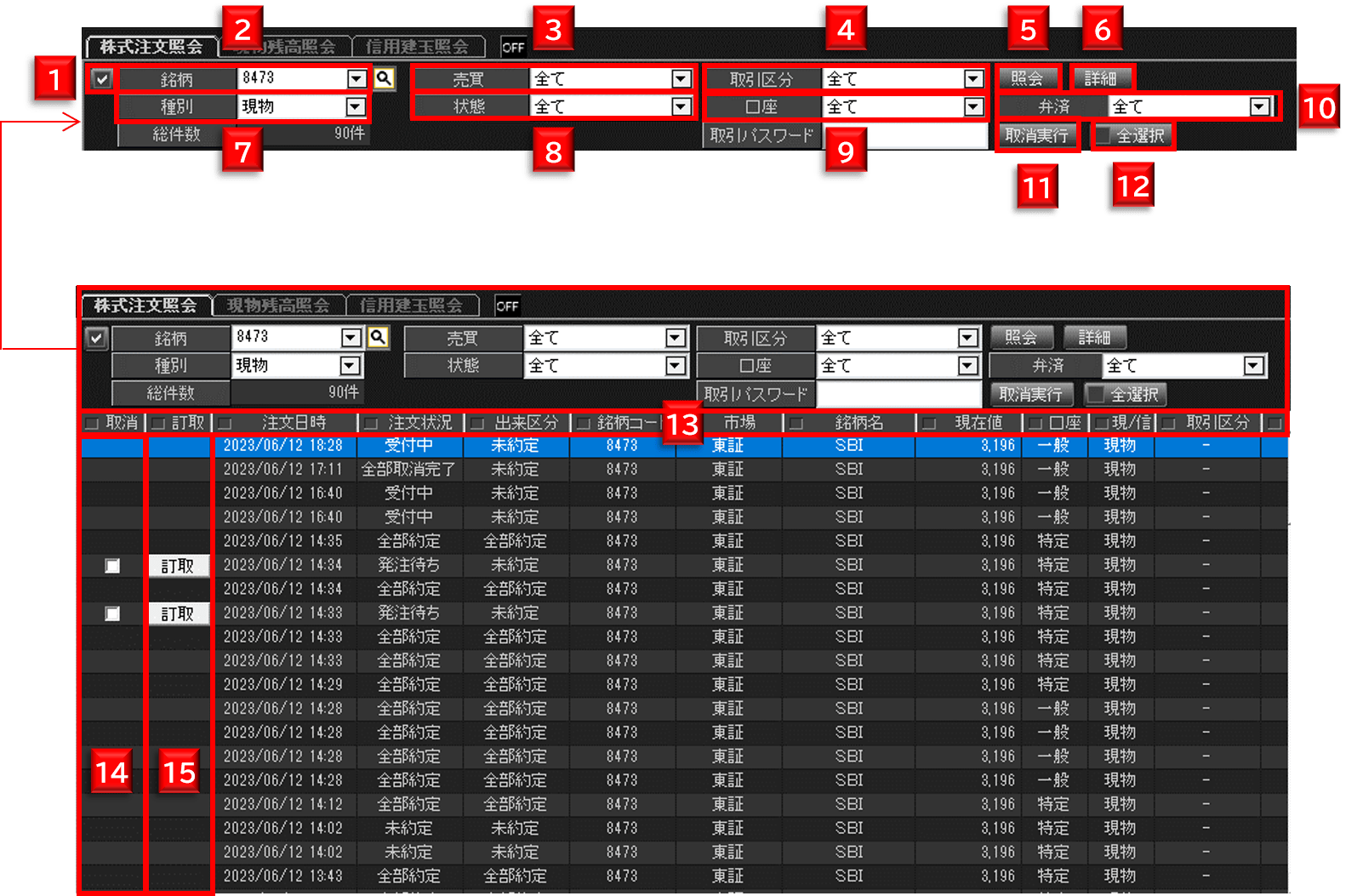Tick the 全選択 checkbox in the upper panel

(x=1103, y=134)
